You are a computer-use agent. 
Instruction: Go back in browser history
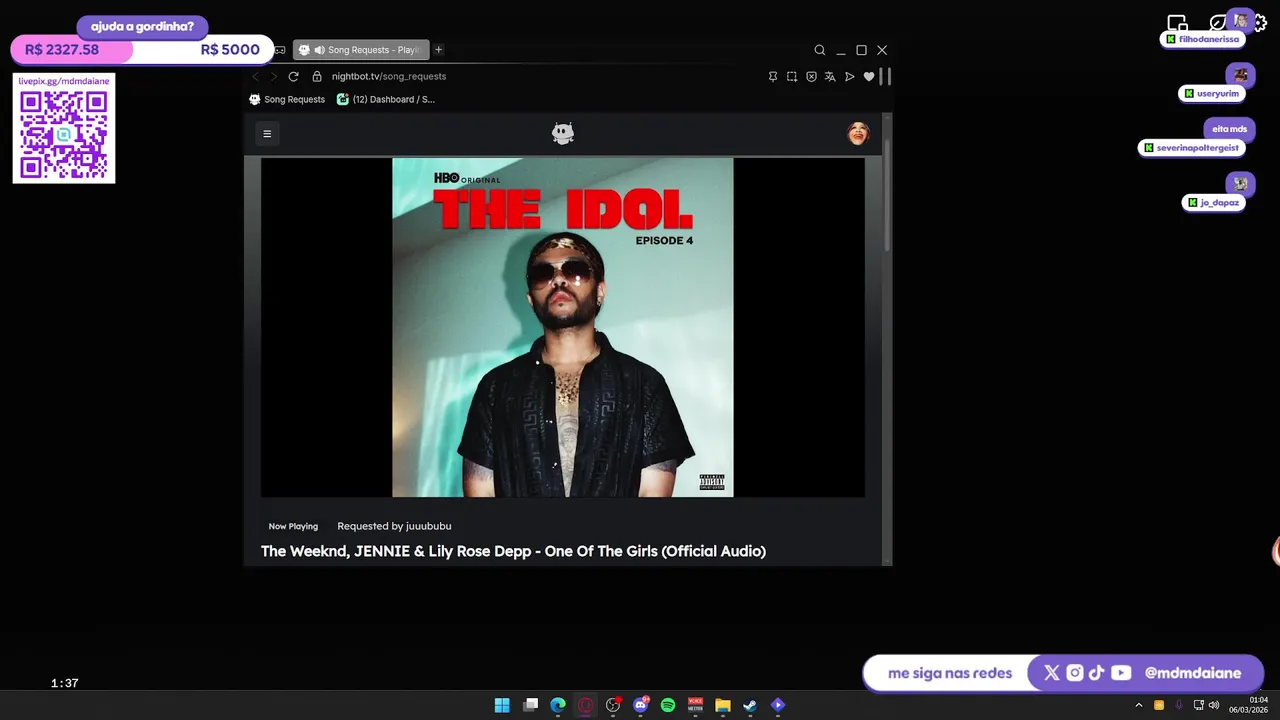pyautogui.click(x=255, y=76)
